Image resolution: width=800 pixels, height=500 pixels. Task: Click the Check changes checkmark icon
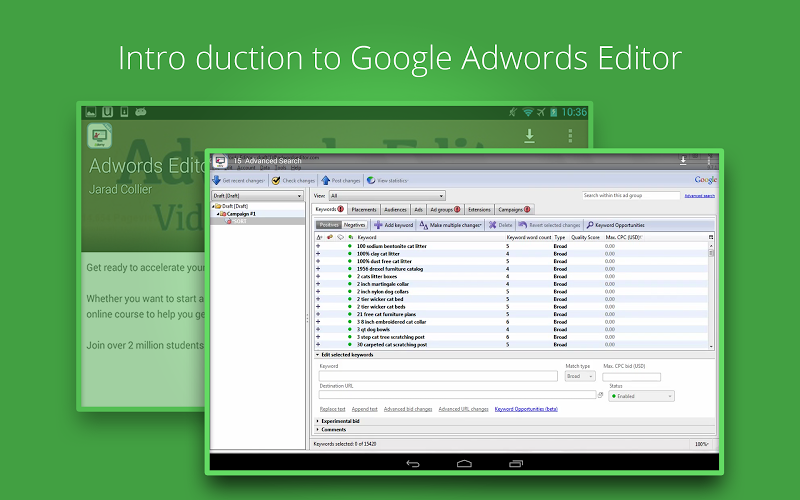pyautogui.click(x=276, y=180)
